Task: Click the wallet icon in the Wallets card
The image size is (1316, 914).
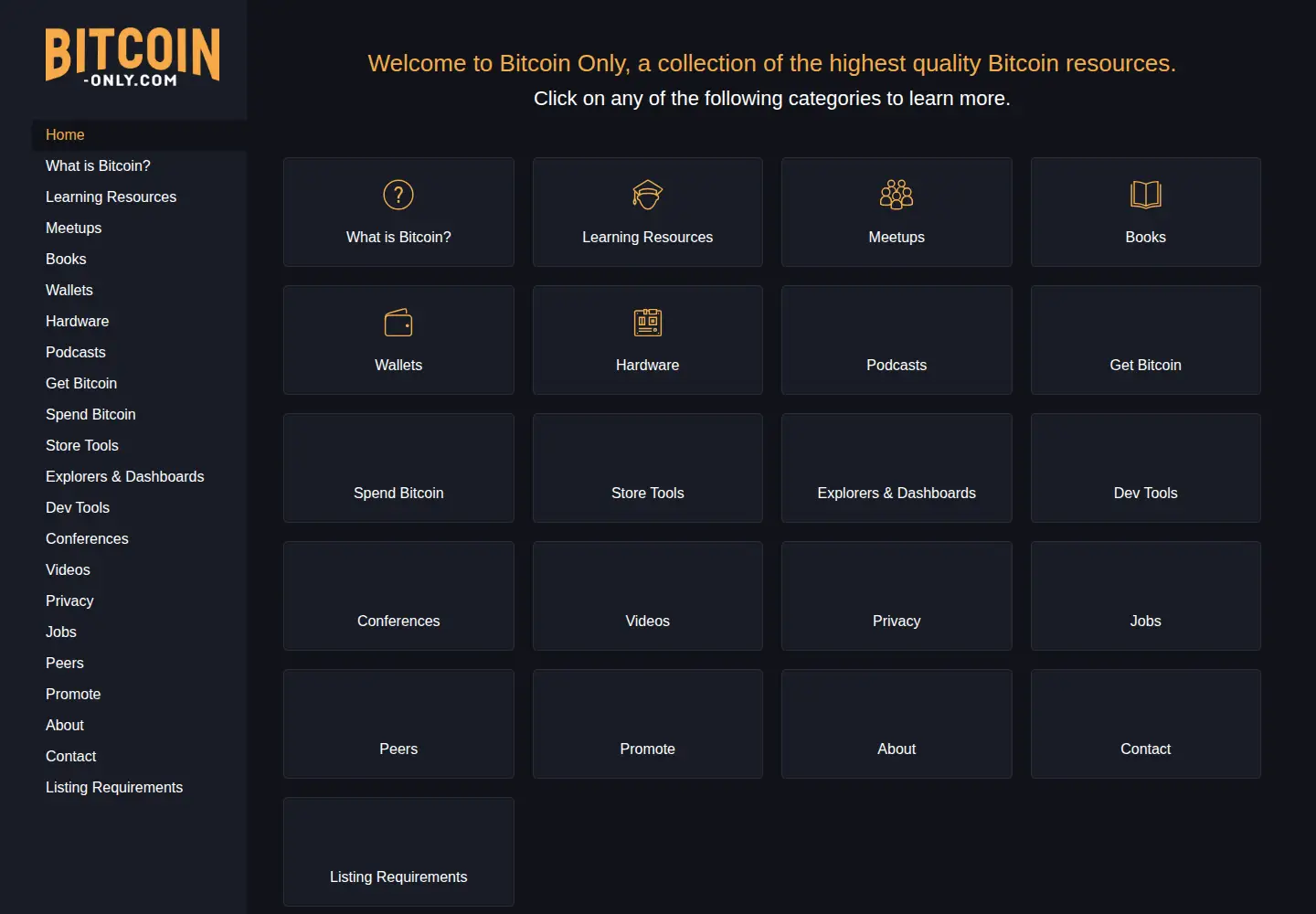Action: pyautogui.click(x=398, y=323)
